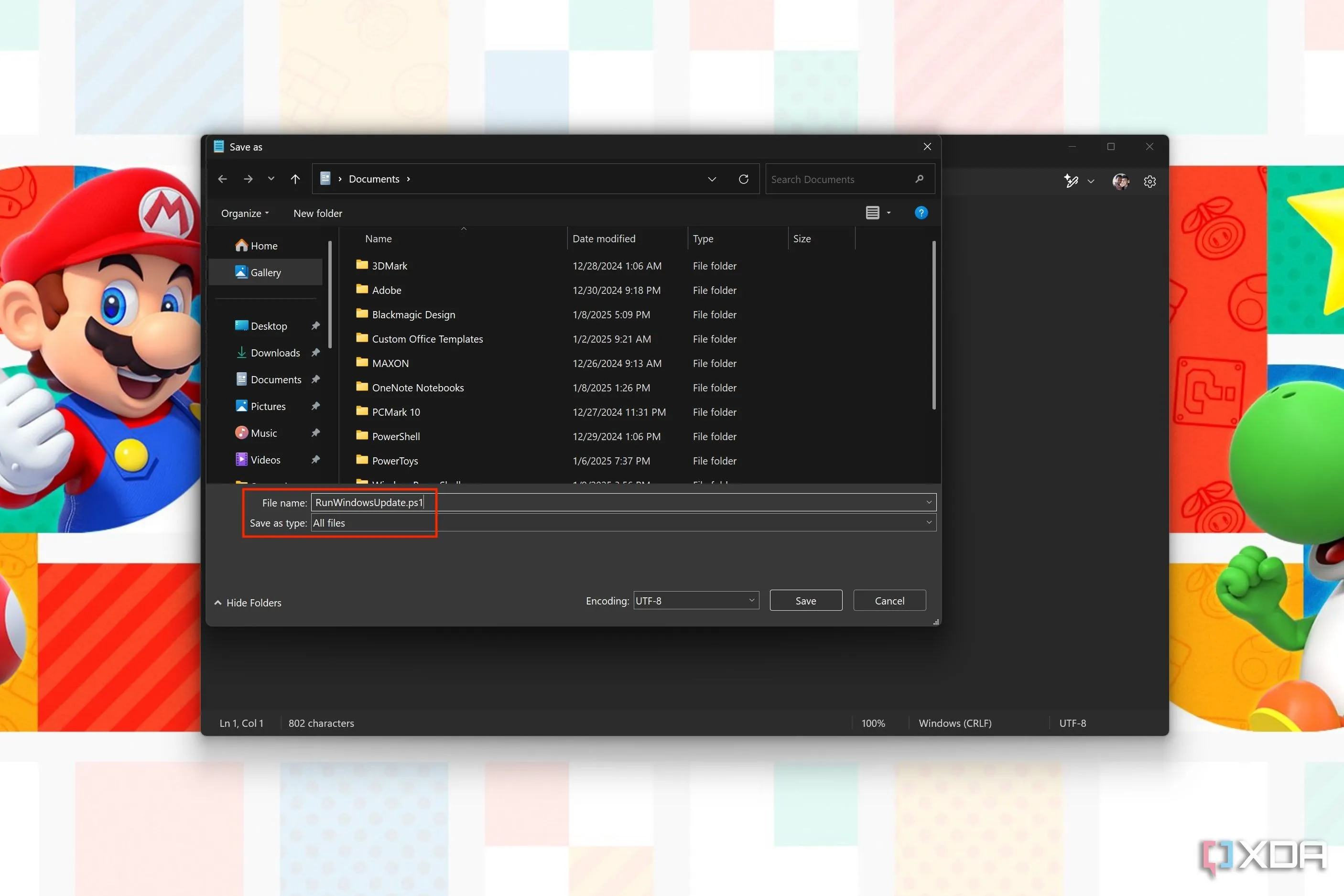Open the Notepad settings gear

coord(1150,182)
